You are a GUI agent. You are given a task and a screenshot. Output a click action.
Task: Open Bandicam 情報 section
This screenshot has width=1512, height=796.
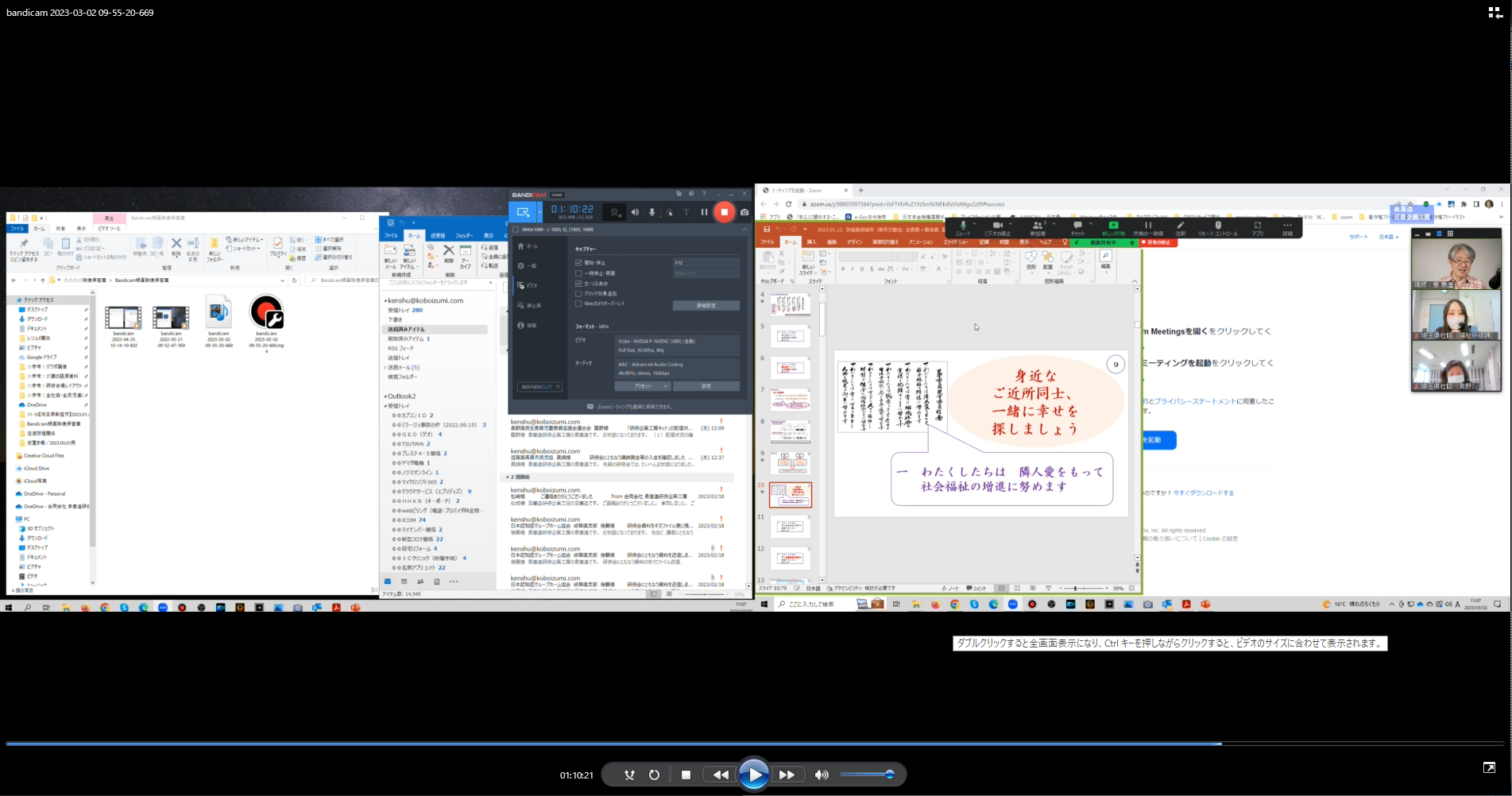528,325
